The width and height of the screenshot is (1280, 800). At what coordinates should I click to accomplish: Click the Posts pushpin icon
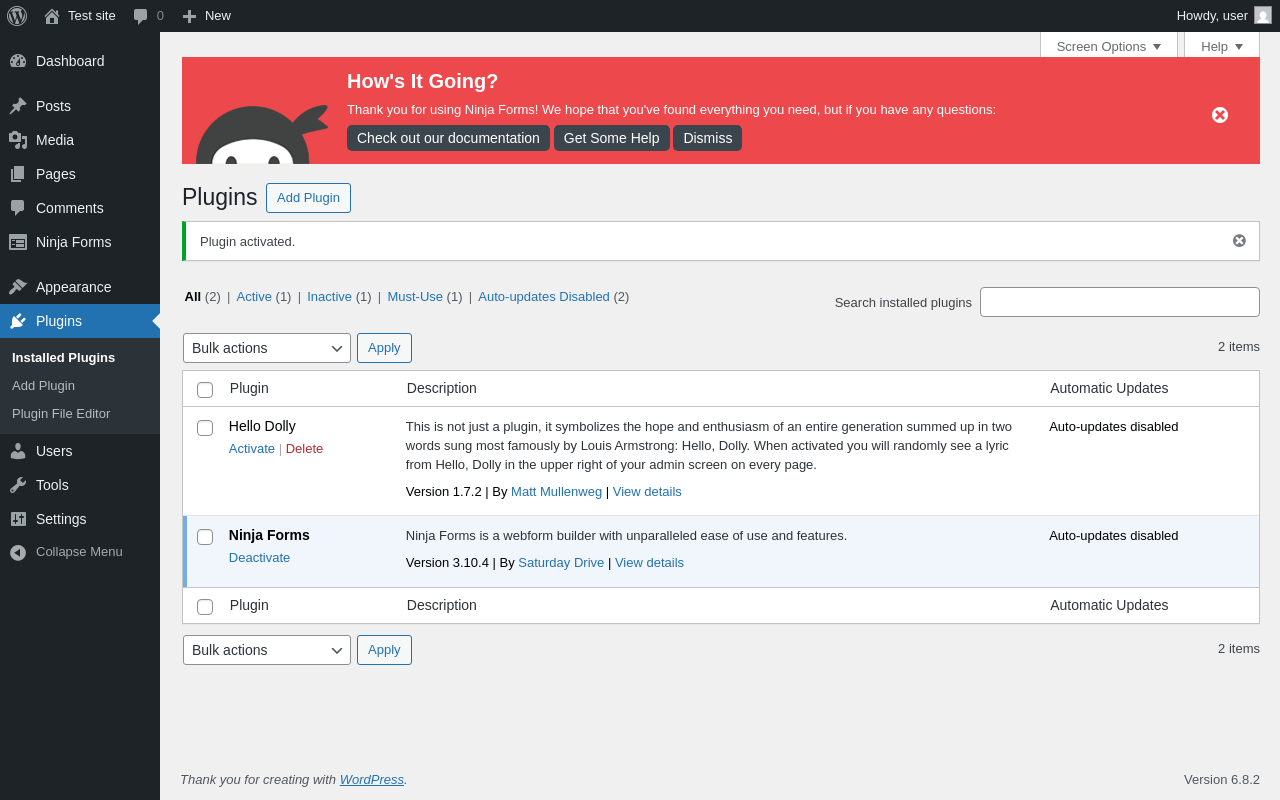[x=18, y=106]
